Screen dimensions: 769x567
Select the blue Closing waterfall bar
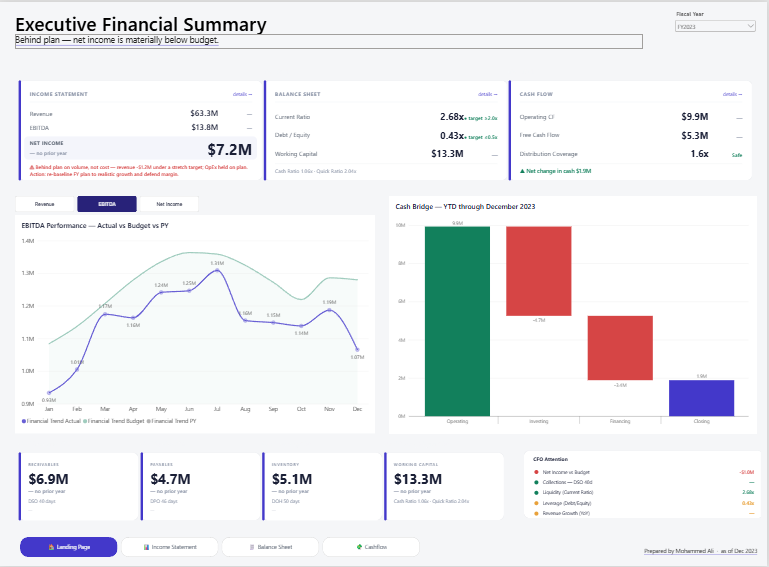tap(701, 398)
